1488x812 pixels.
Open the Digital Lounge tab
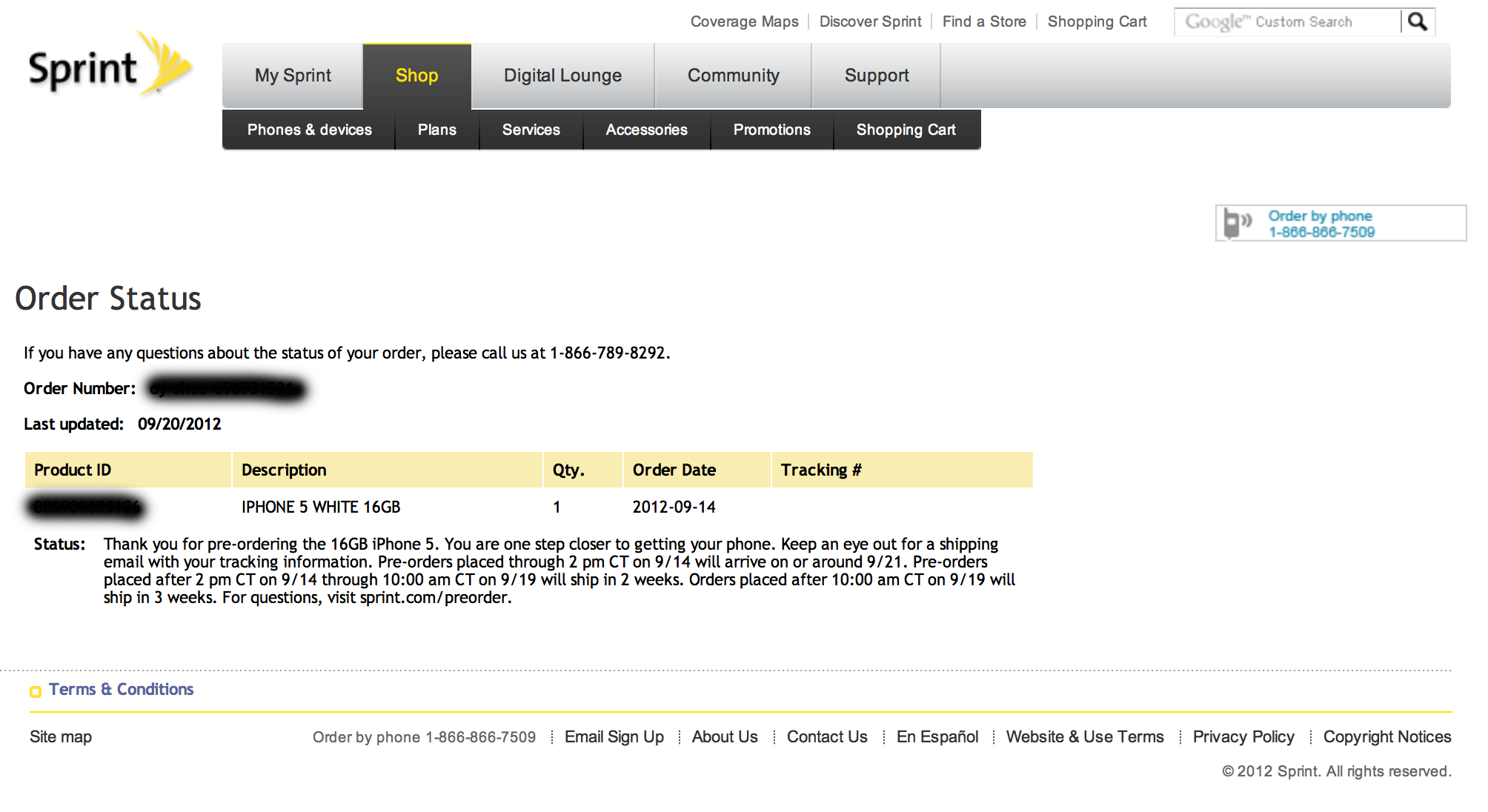coord(562,76)
